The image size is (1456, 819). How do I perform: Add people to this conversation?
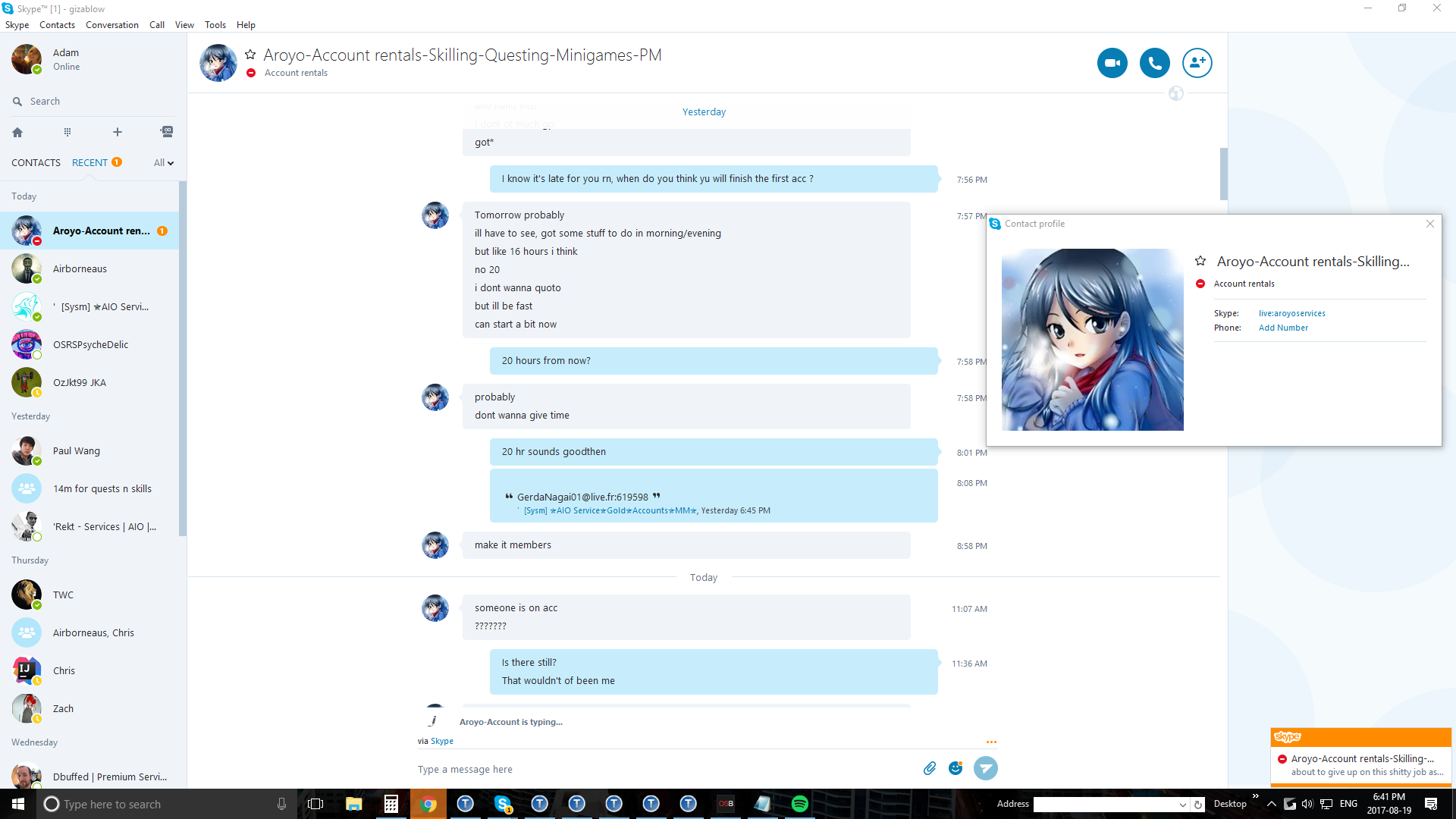pos(1197,63)
